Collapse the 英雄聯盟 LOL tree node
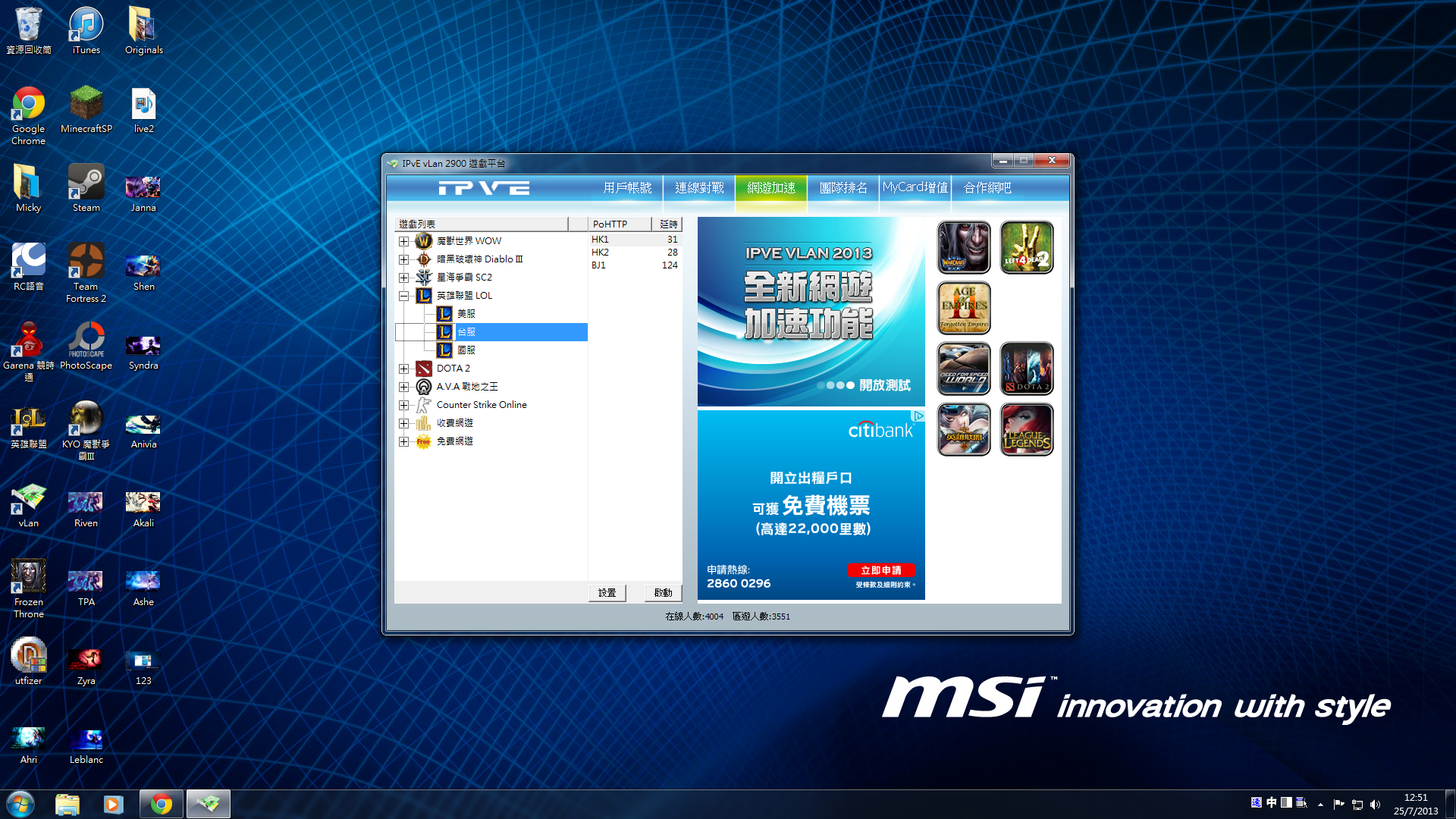 (404, 296)
